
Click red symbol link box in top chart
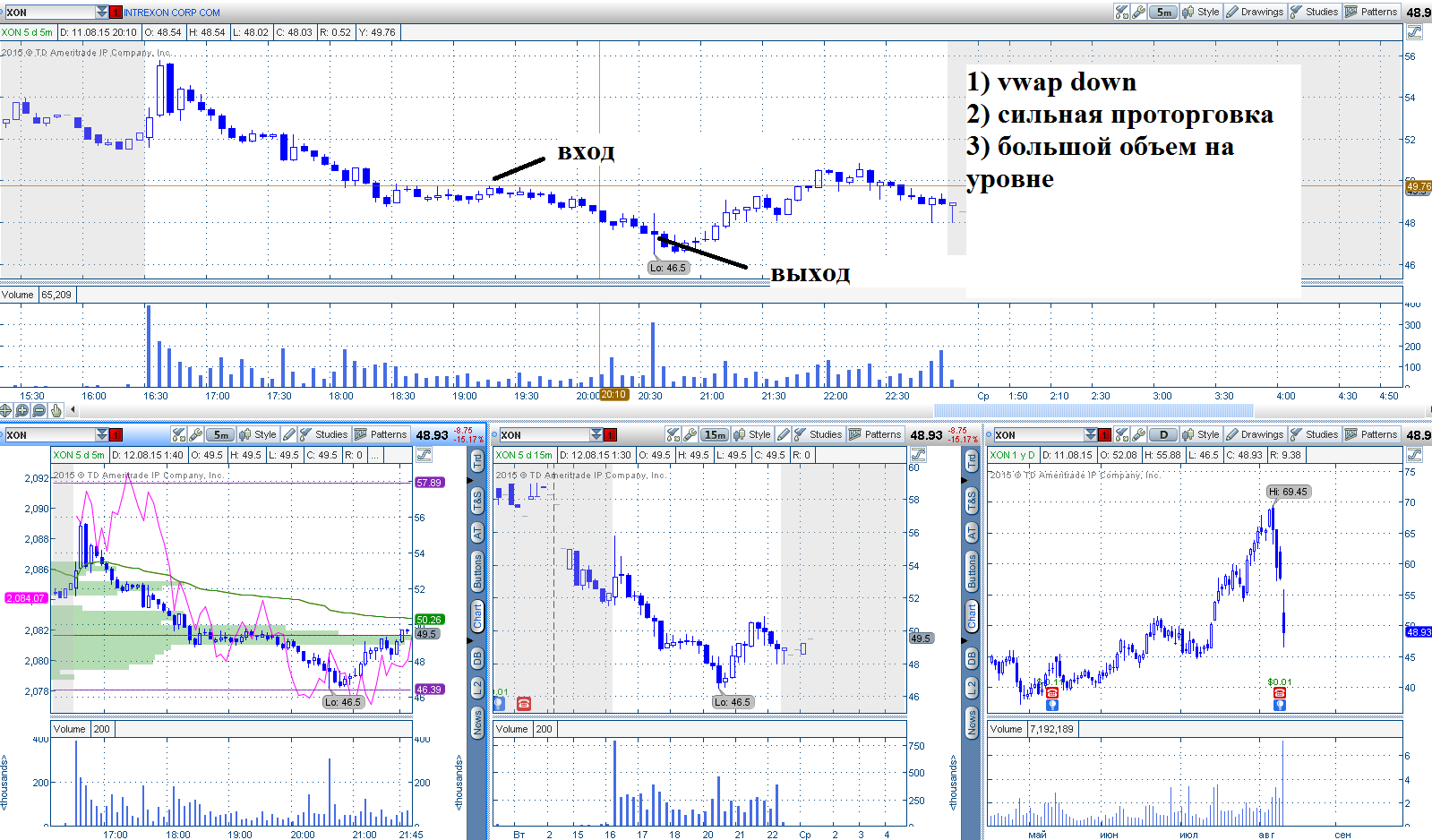(x=116, y=12)
